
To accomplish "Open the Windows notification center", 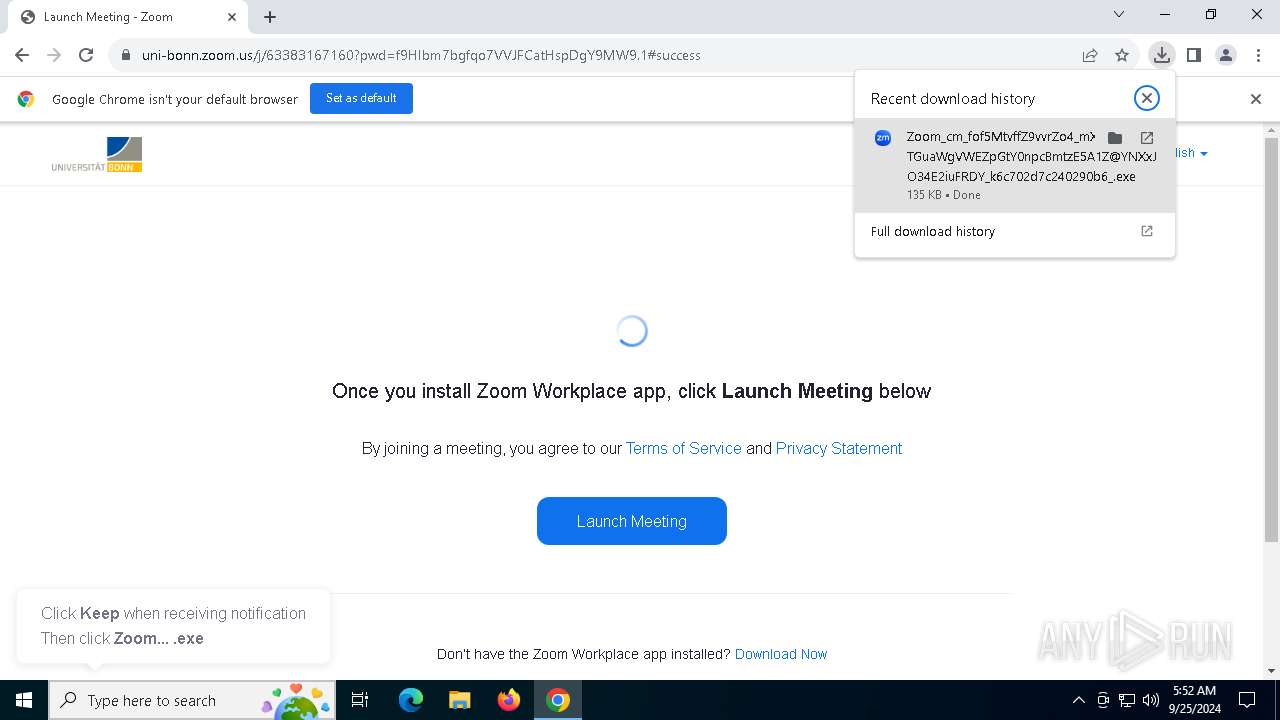I will [1247, 700].
